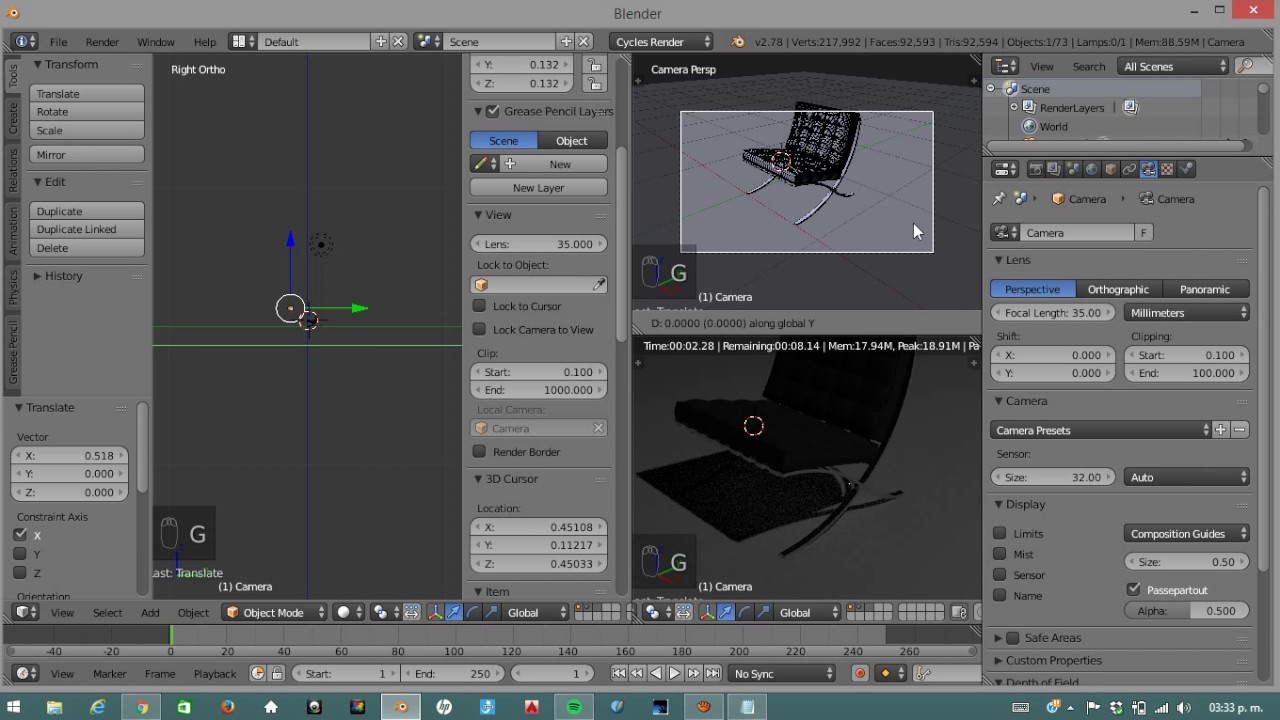The width and height of the screenshot is (1280, 720).
Task: Open the File menu
Action: click(59, 42)
